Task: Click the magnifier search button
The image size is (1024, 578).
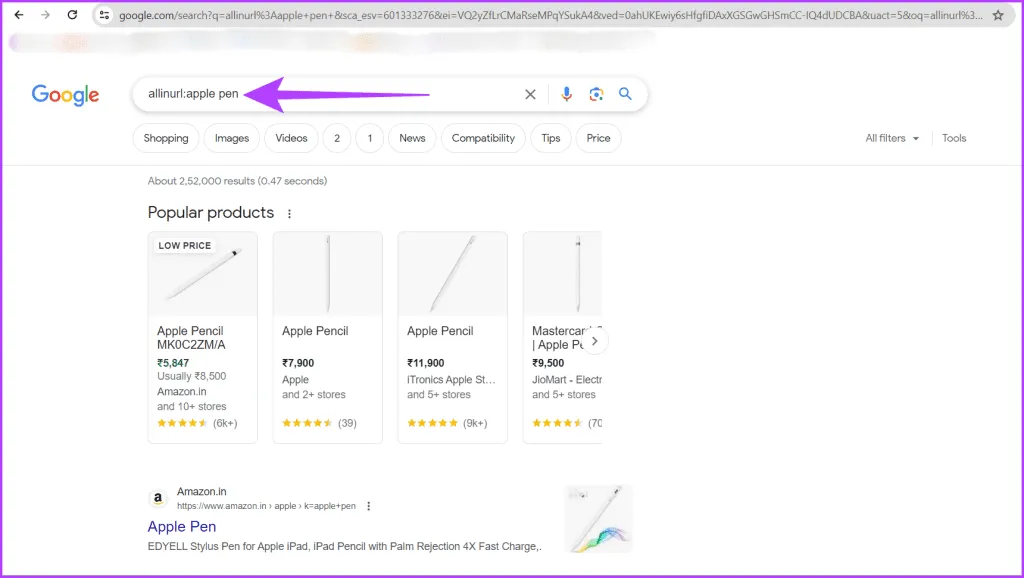Action: pyautogui.click(x=625, y=94)
